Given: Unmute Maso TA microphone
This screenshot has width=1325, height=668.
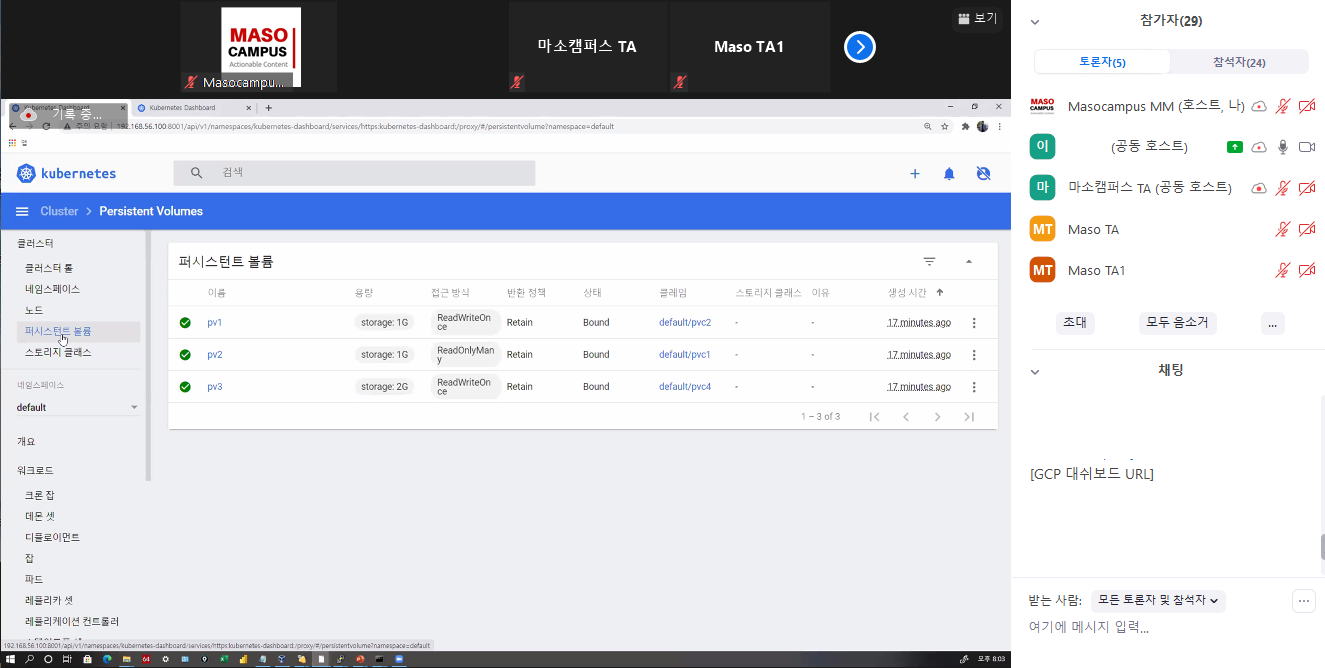Looking at the screenshot, I should [1283, 230].
